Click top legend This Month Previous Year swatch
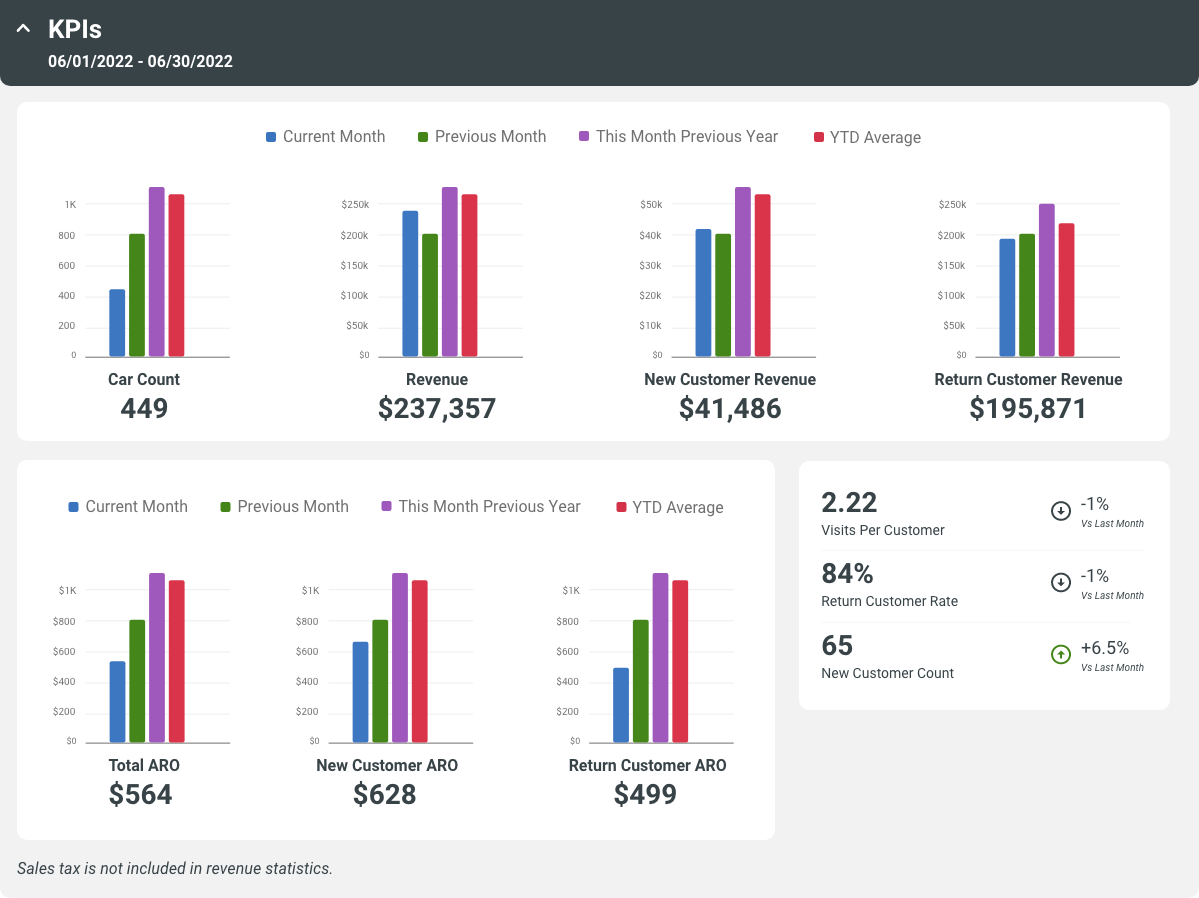Viewport: 1199px width, 898px height. 584,136
